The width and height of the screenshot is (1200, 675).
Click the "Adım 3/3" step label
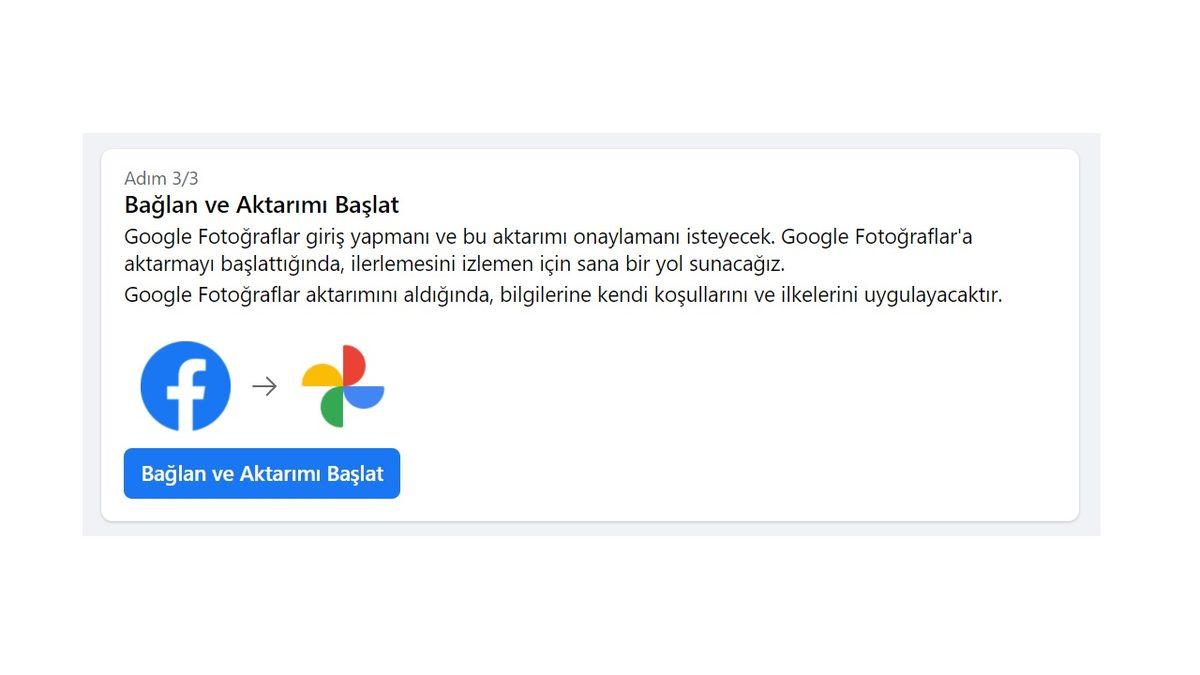tap(160, 178)
